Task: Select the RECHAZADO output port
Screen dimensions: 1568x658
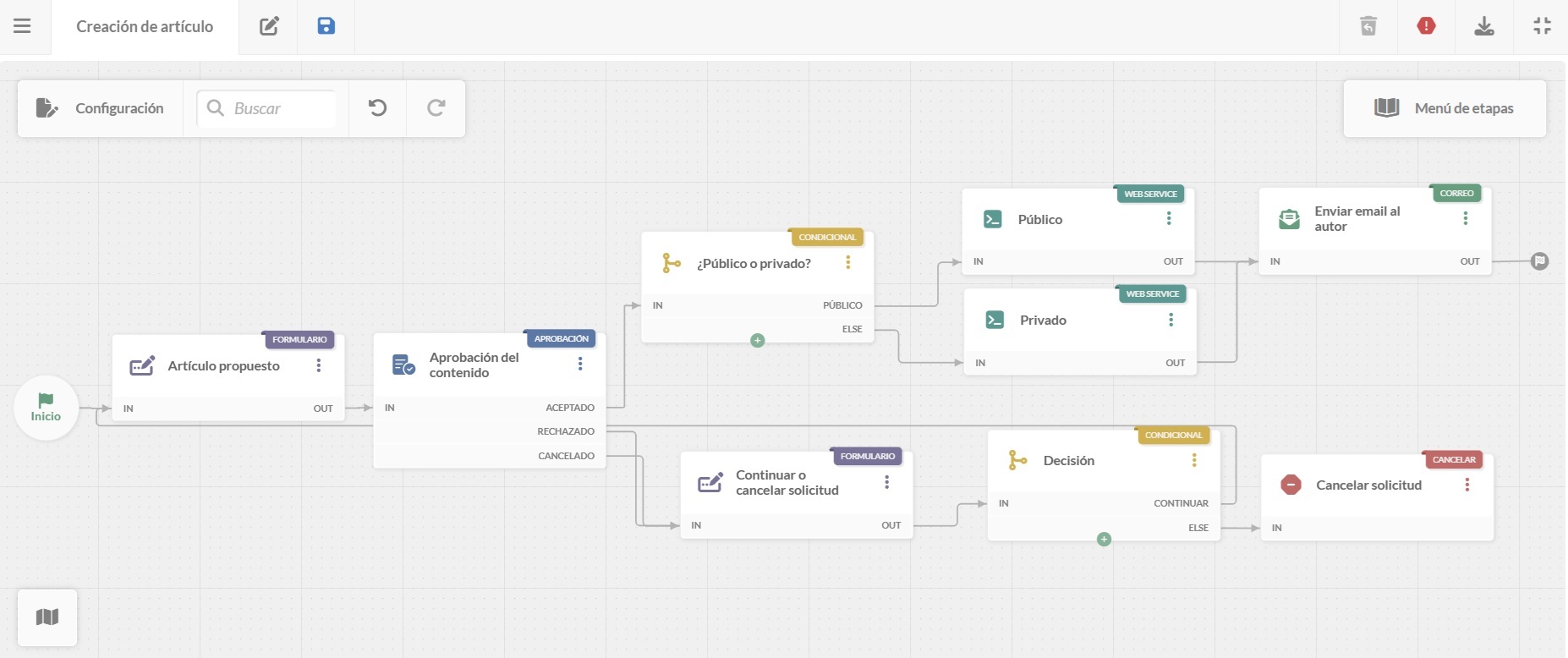Action: 566,431
